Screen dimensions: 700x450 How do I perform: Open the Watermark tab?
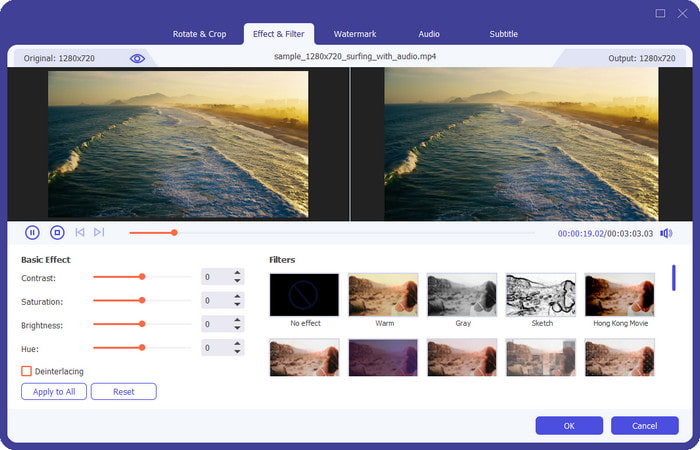354,34
